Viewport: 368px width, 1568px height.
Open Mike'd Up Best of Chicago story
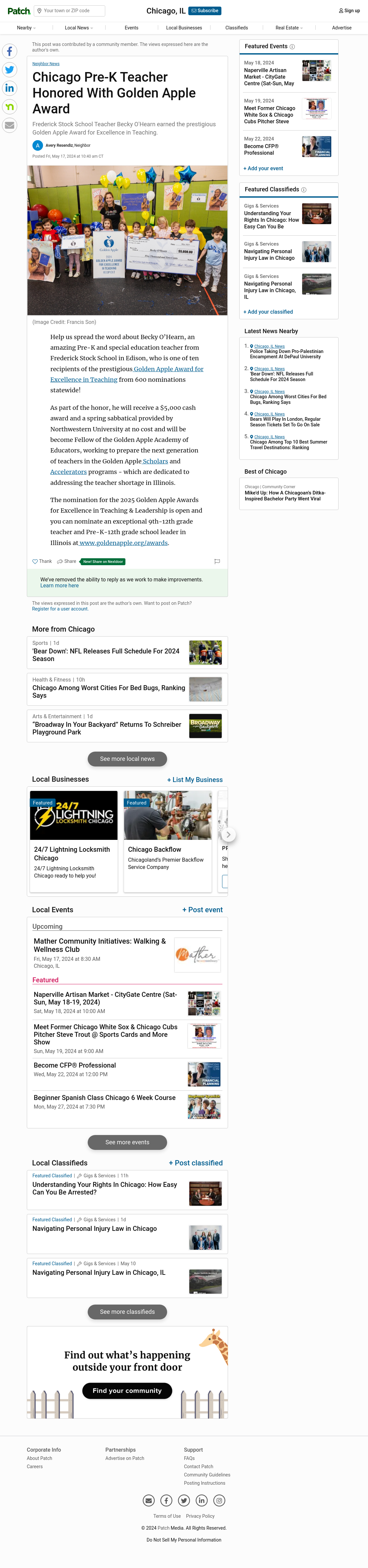pos(285,496)
